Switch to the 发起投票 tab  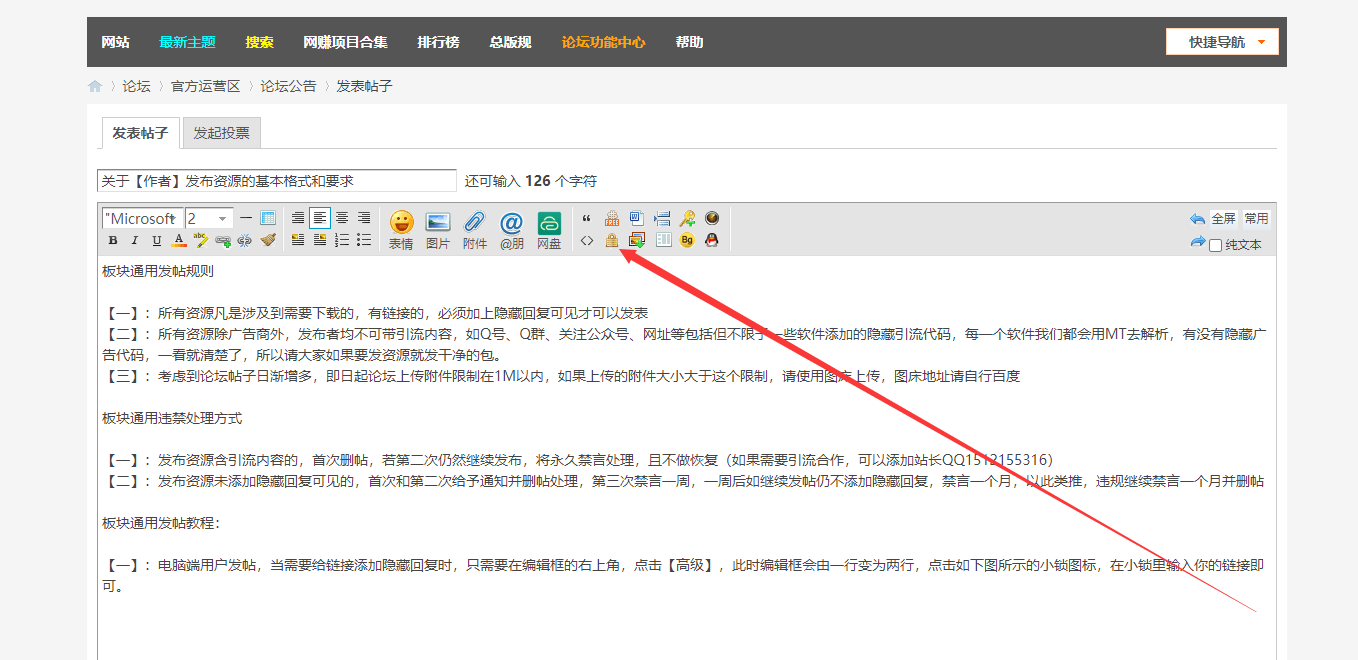pyautogui.click(x=222, y=133)
